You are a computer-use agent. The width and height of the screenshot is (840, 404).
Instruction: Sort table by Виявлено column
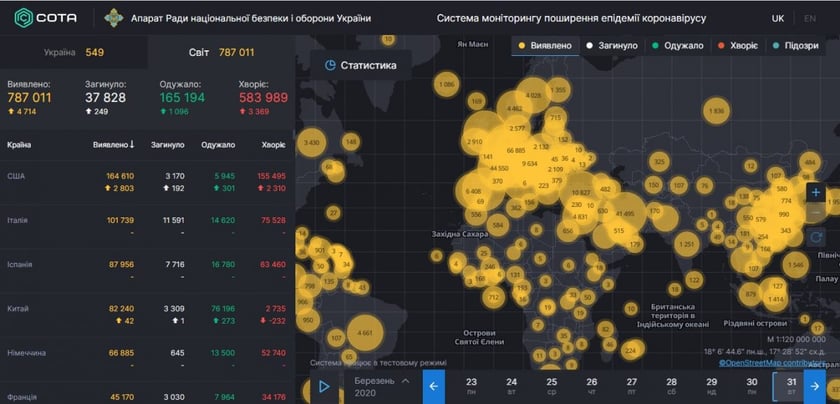113,145
